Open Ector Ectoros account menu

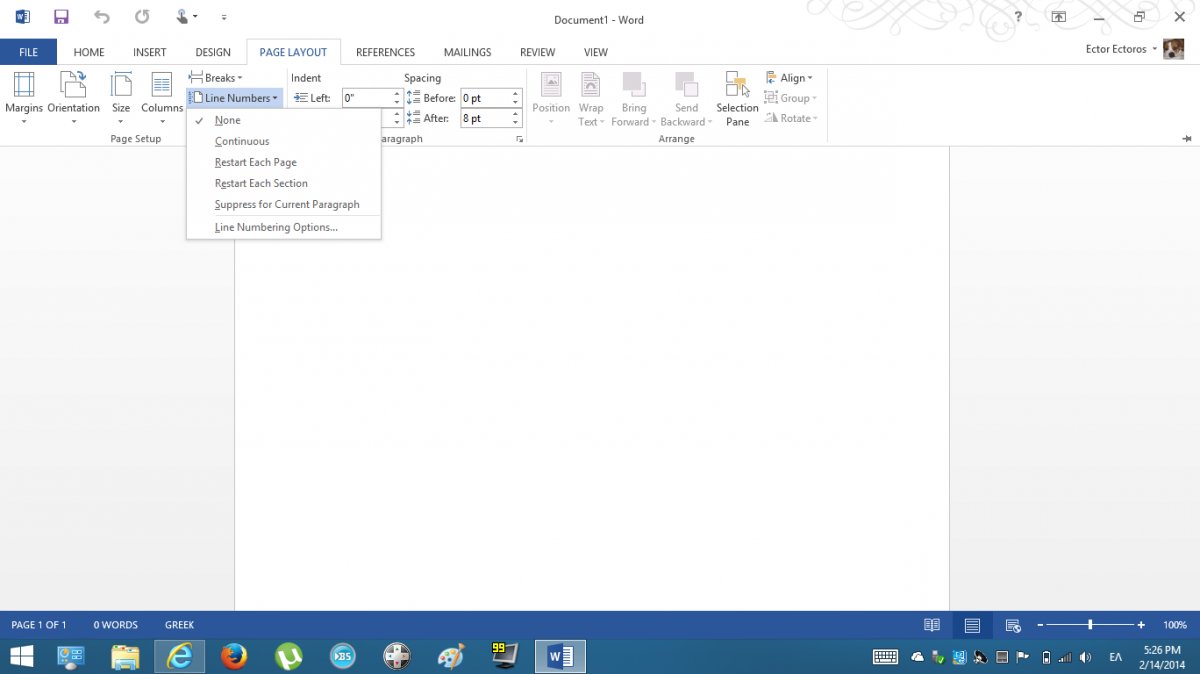[1120, 49]
